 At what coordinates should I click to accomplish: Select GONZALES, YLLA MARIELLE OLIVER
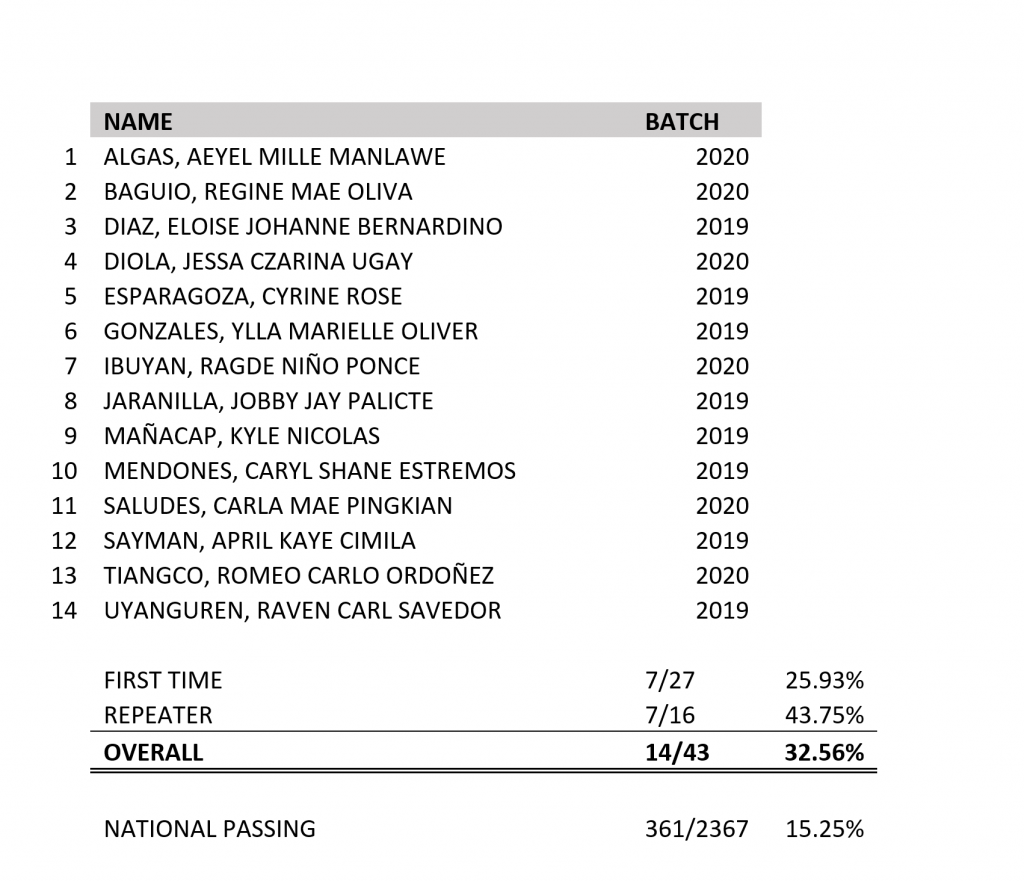[291, 332]
